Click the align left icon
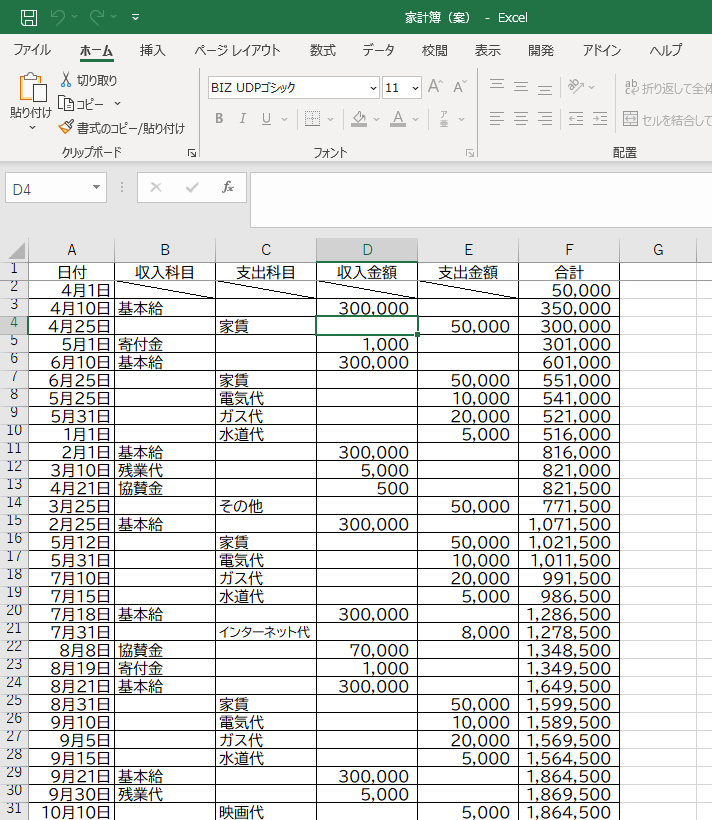 coord(497,119)
